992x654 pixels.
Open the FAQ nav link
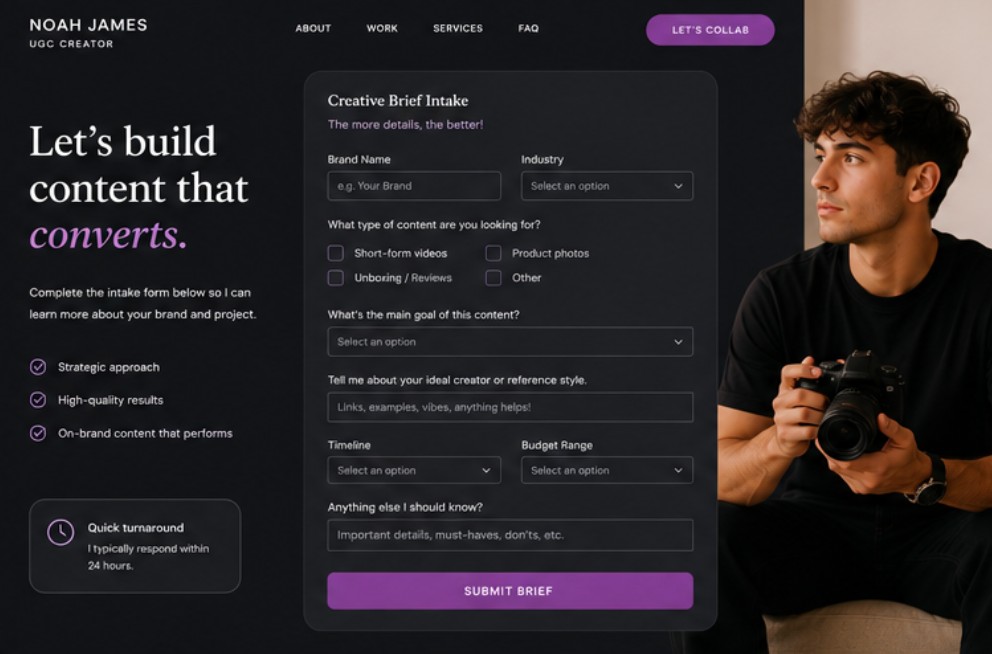coord(528,28)
